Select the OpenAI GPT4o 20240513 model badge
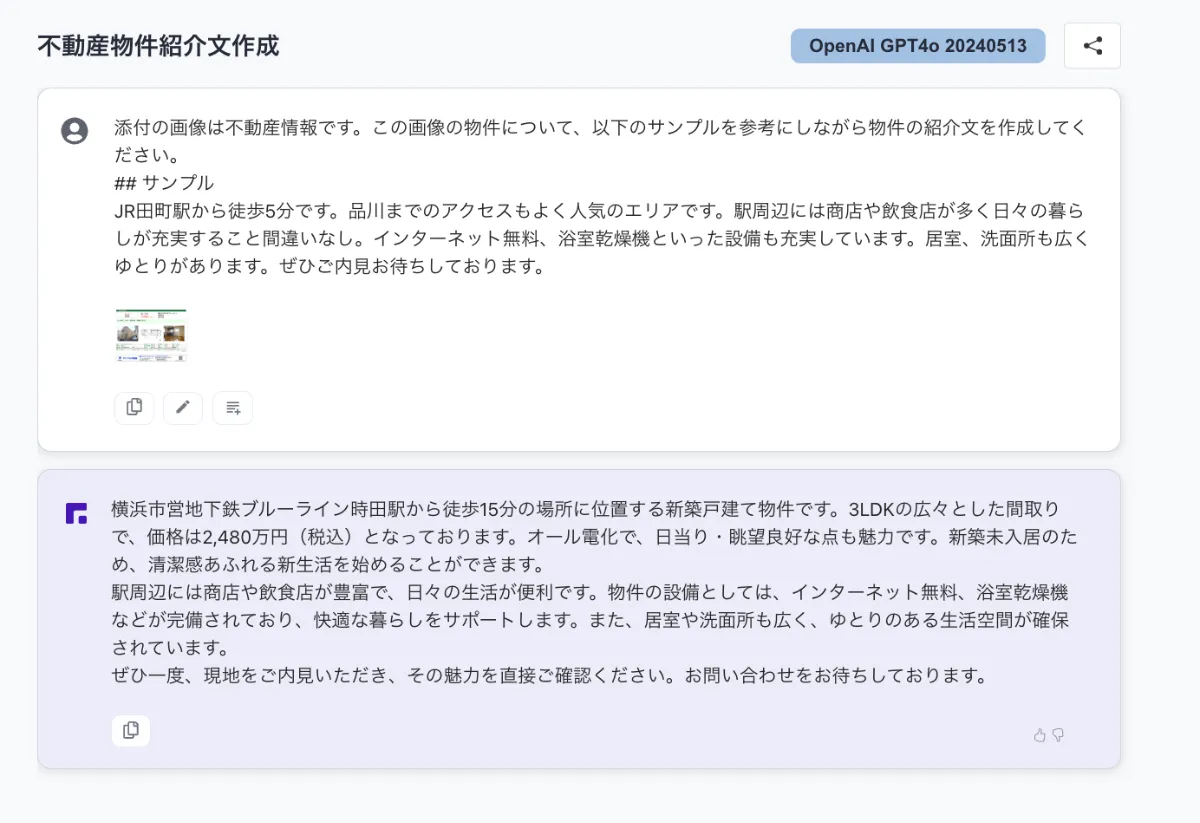This screenshot has height=823, width=1200. [x=918, y=46]
